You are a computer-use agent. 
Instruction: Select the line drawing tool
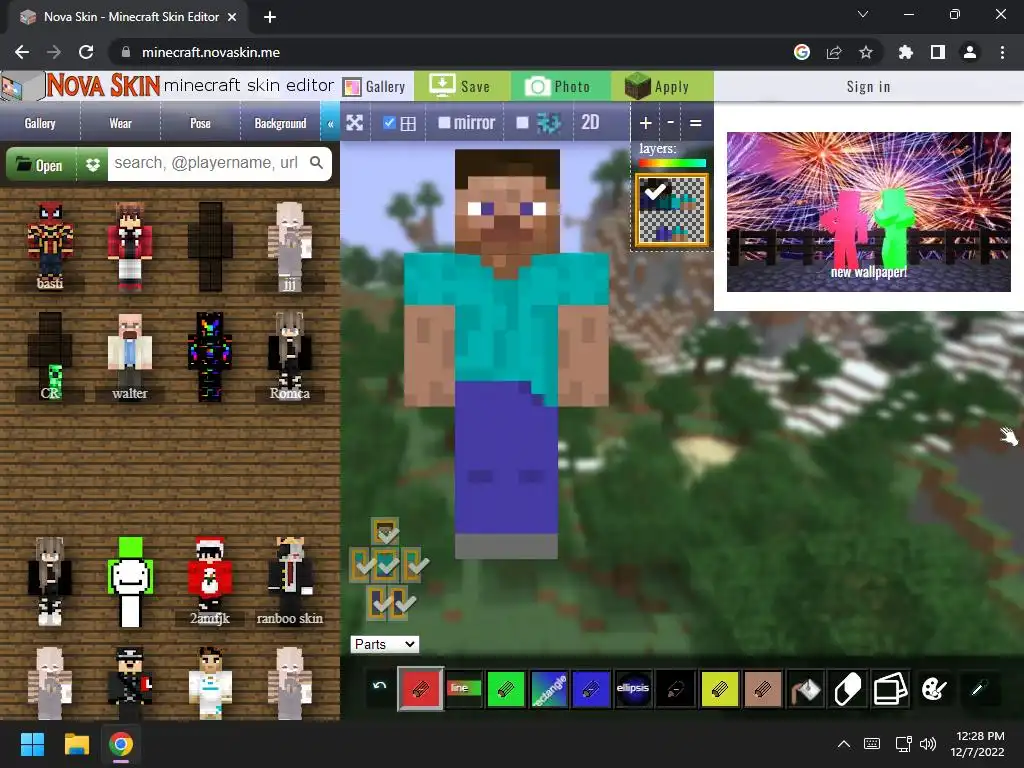pyautogui.click(x=464, y=688)
